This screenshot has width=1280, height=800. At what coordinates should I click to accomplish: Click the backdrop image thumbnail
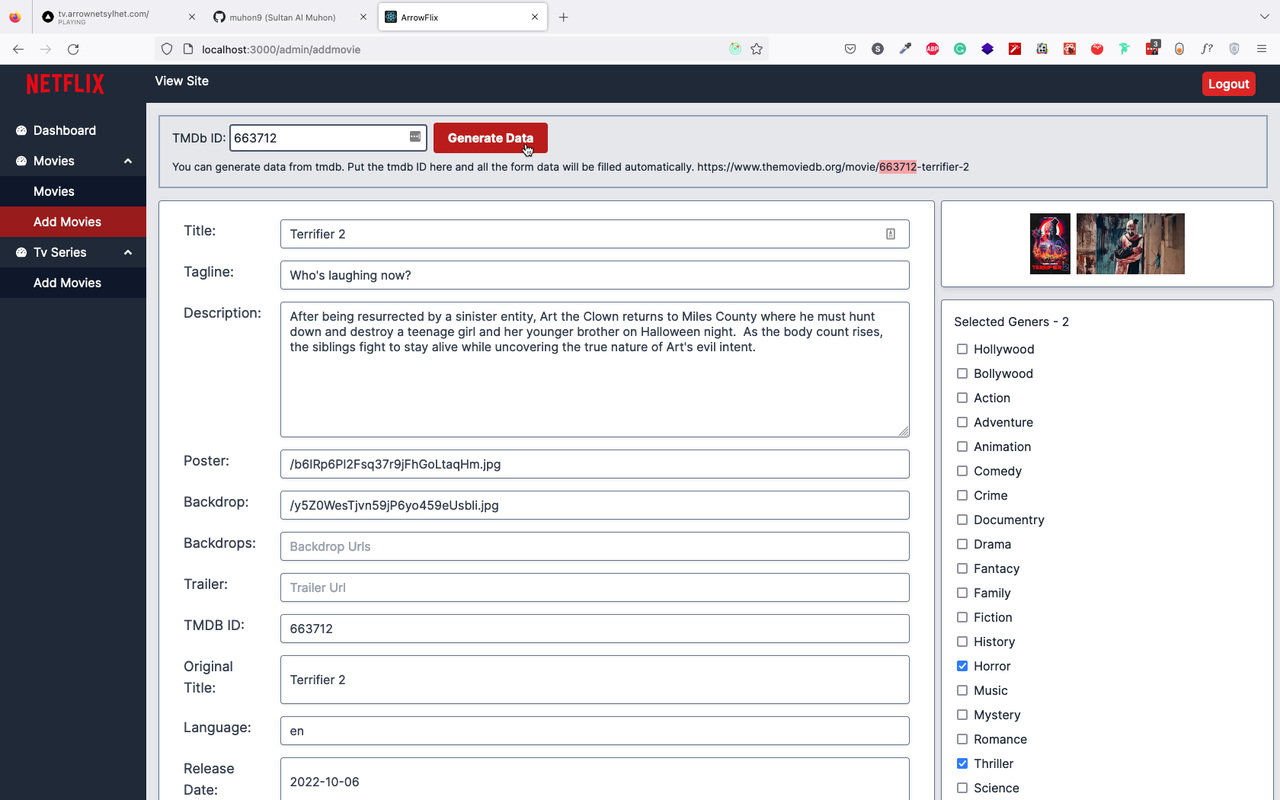(x=1130, y=244)
